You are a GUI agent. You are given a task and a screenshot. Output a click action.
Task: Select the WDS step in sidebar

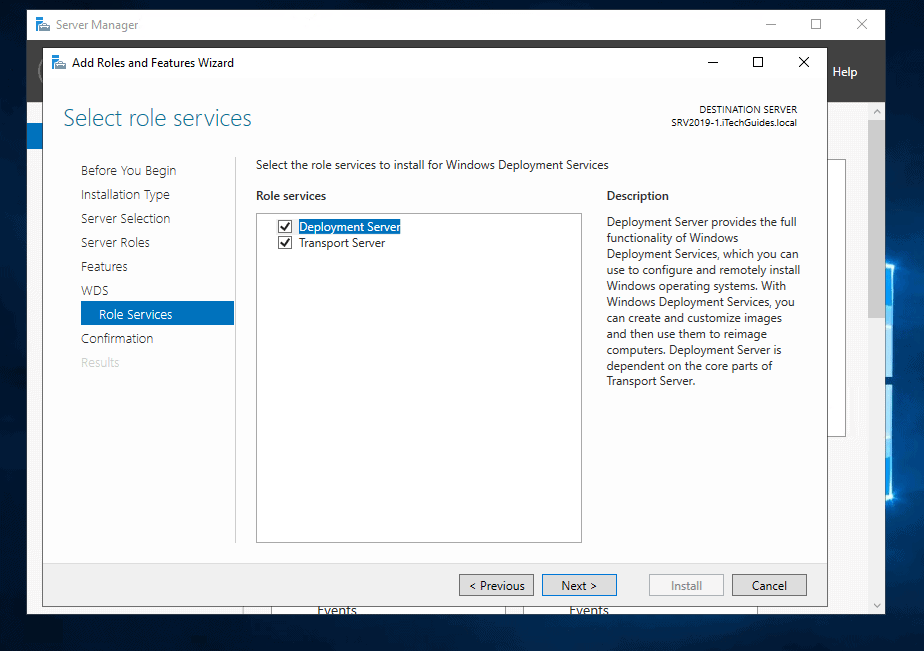point(94,291)
